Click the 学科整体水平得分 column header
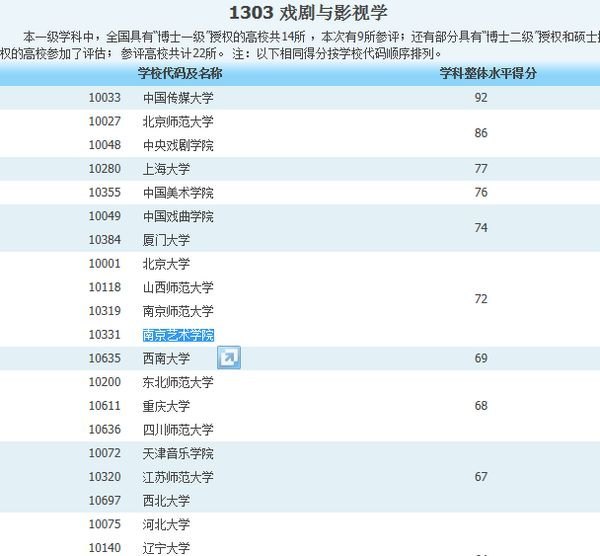This screenshot has width=600, height=556. click(x=488, y=74)
